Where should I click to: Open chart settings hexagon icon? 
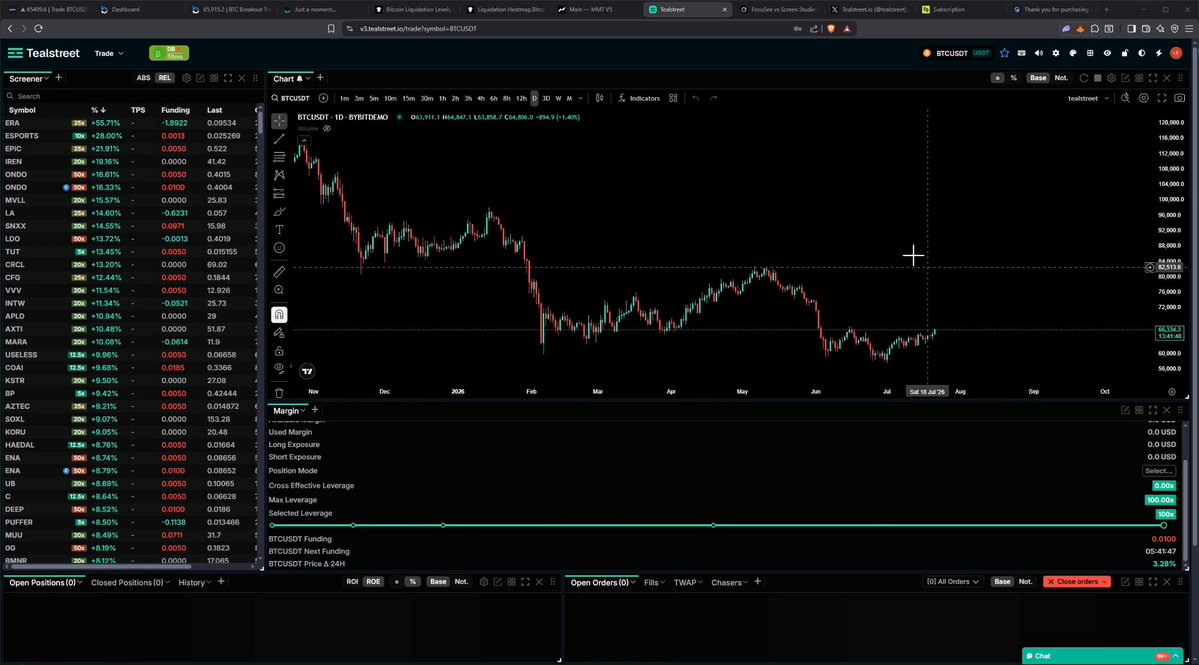(x=1144, y=98)
